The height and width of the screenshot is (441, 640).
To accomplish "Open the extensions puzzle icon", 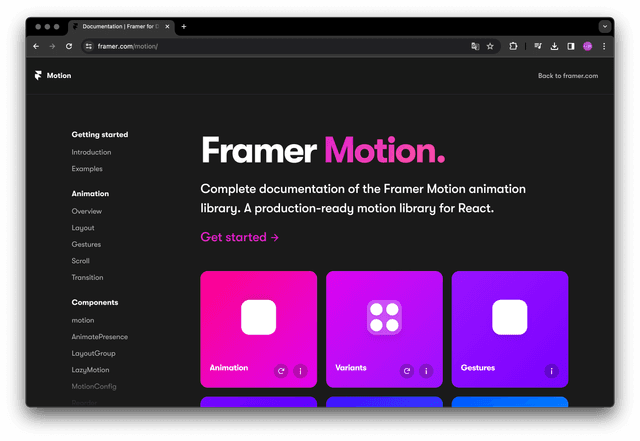I will tap(513, 47).
